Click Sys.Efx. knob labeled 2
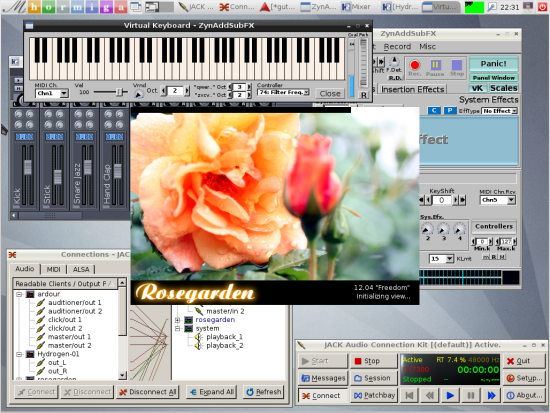Screen dimensions: 550x413 427,229
